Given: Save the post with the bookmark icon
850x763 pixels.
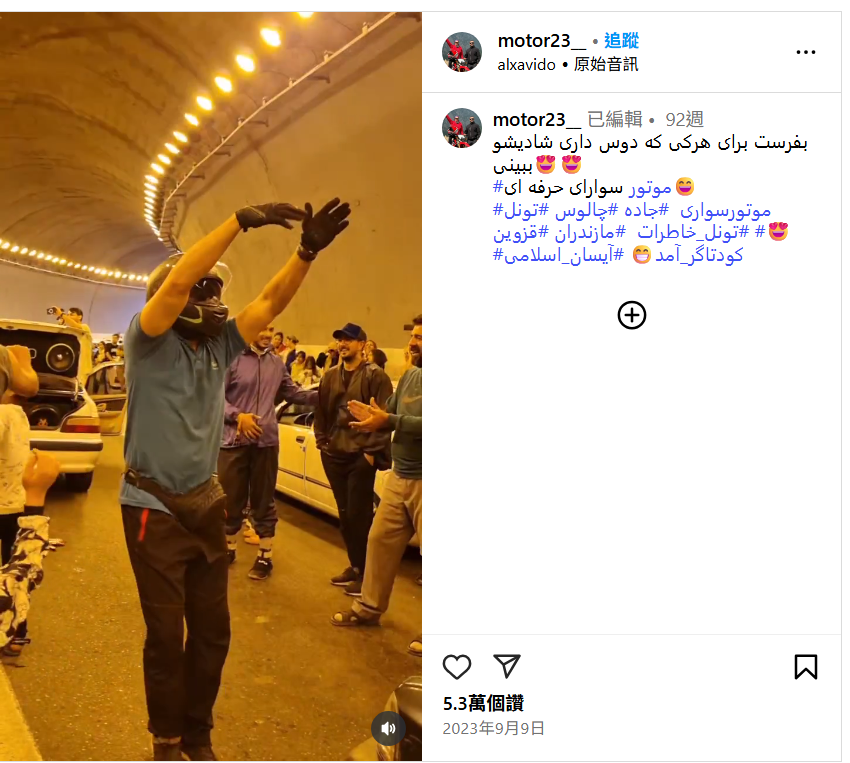Looking at the screenshot, I should (806, 667).
